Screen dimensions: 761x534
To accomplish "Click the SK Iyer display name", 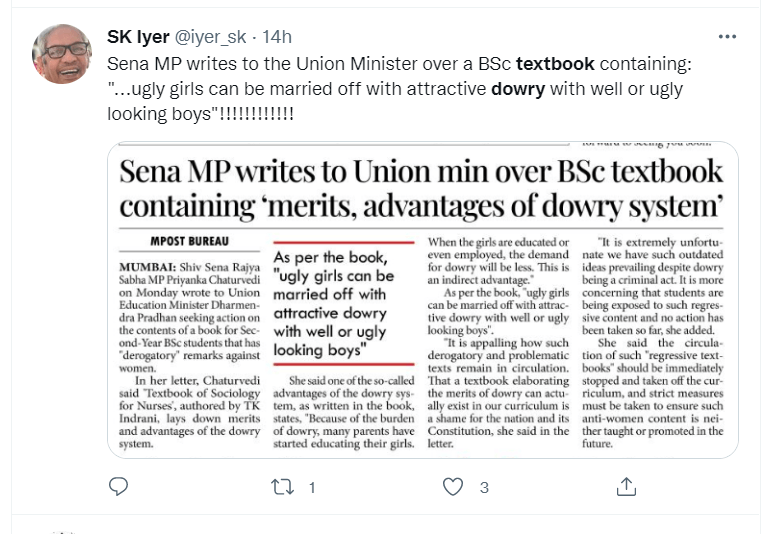I will click(x=138, y=37).
